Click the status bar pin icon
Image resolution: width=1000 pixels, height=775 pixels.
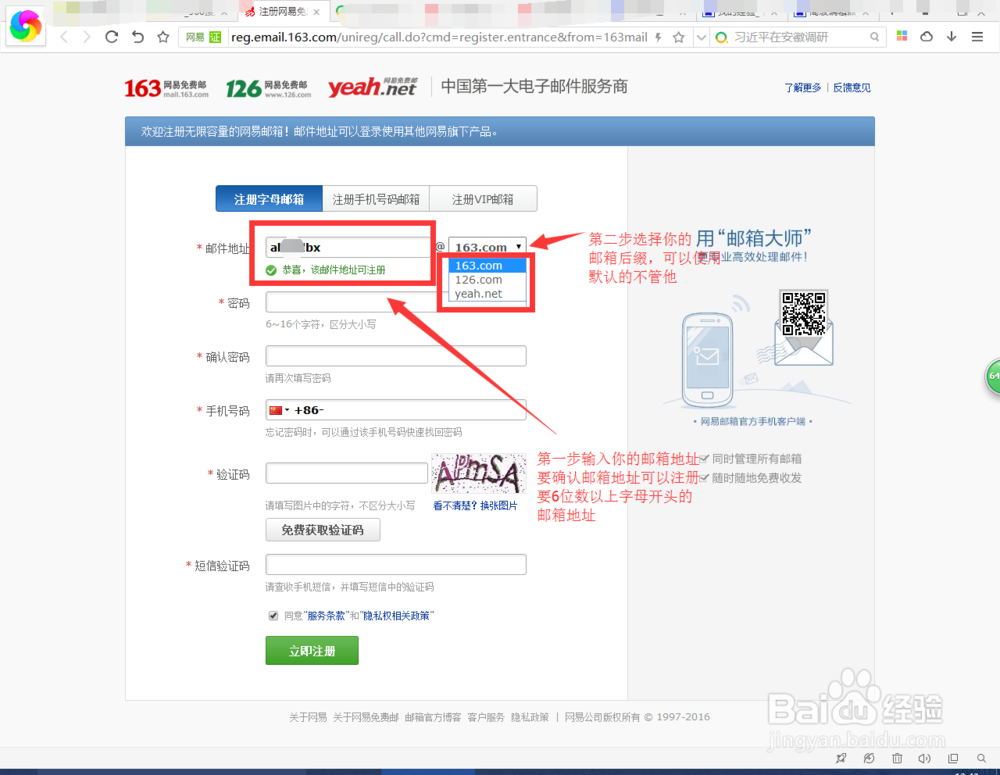[841, 758]
